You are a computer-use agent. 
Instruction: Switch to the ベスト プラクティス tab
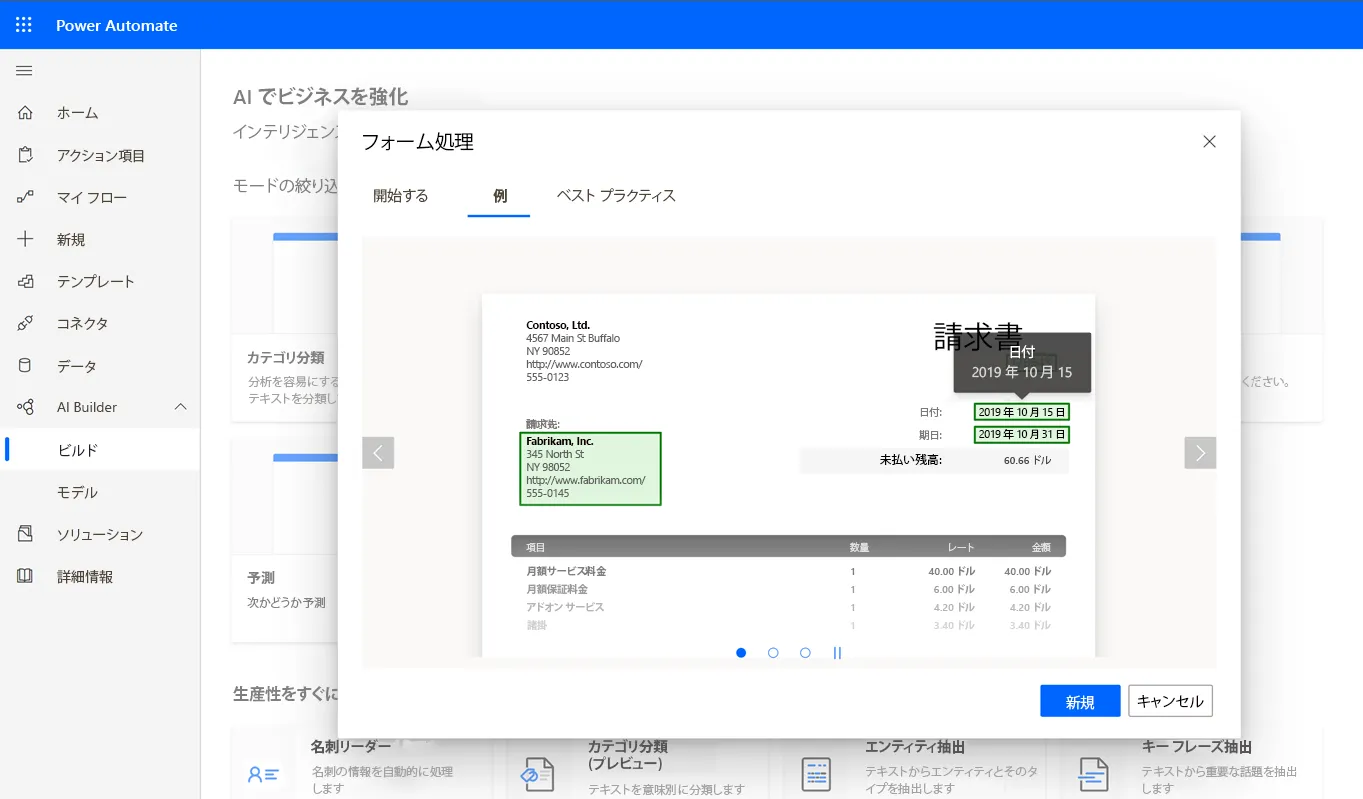coord(616,196)
